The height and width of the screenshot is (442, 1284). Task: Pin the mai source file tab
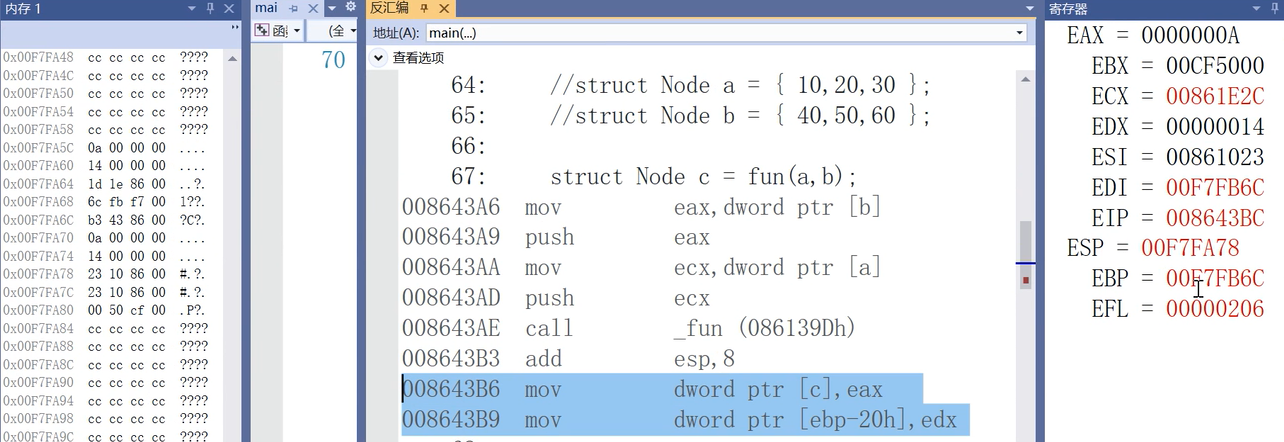pos(294,8)
